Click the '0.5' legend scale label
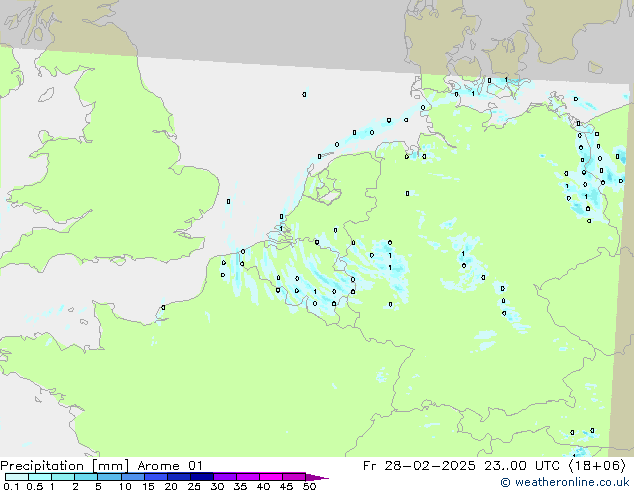Image resolution: width=634 pixels, height=490 pixels. (x=35, y=486)
